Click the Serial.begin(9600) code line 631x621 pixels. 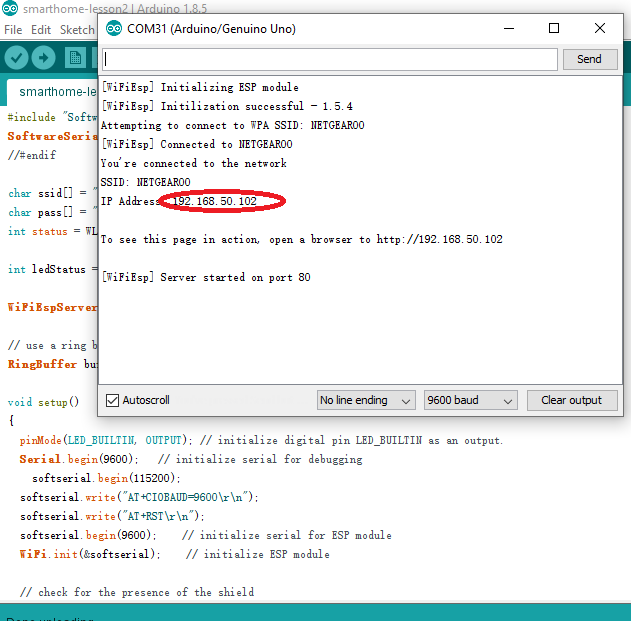(x=191, y=459)
